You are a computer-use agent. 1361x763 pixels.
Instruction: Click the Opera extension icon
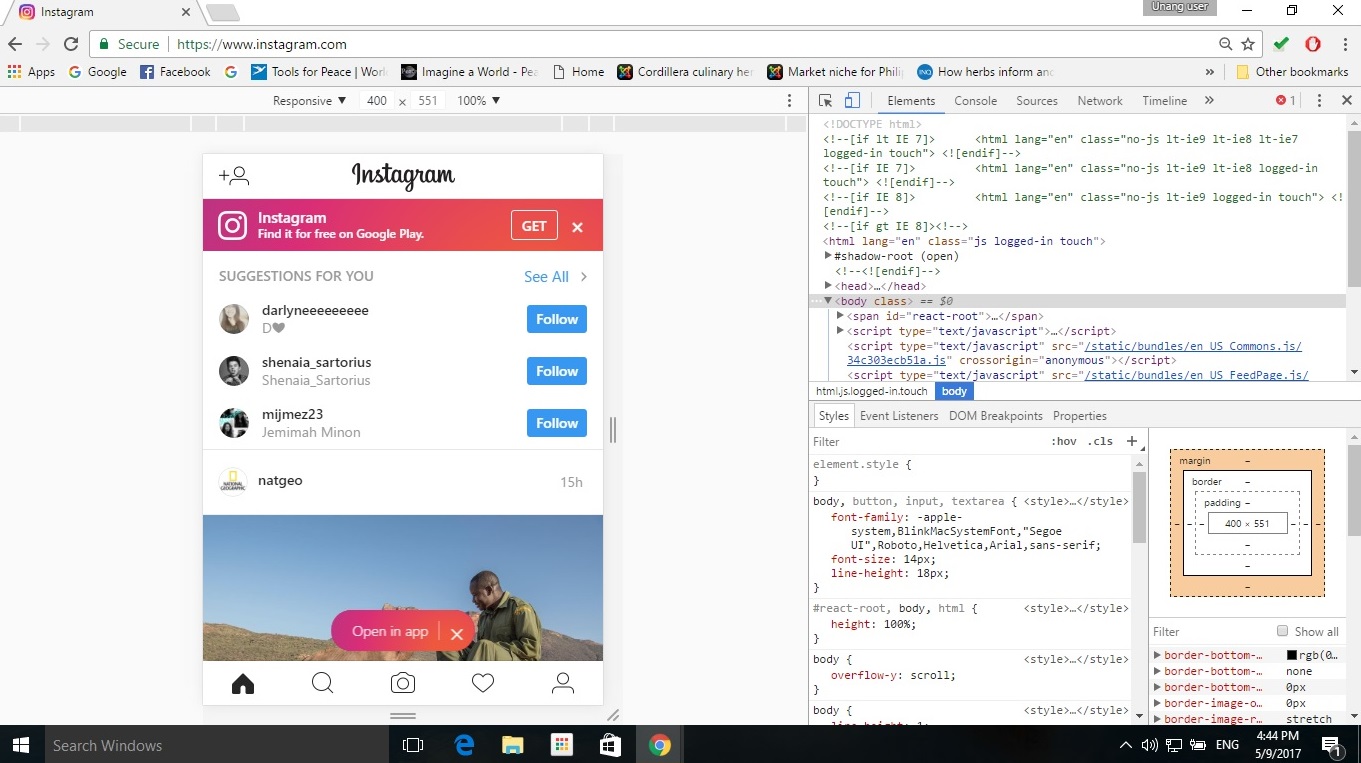pyautogui.click(x=1313, y=44)
